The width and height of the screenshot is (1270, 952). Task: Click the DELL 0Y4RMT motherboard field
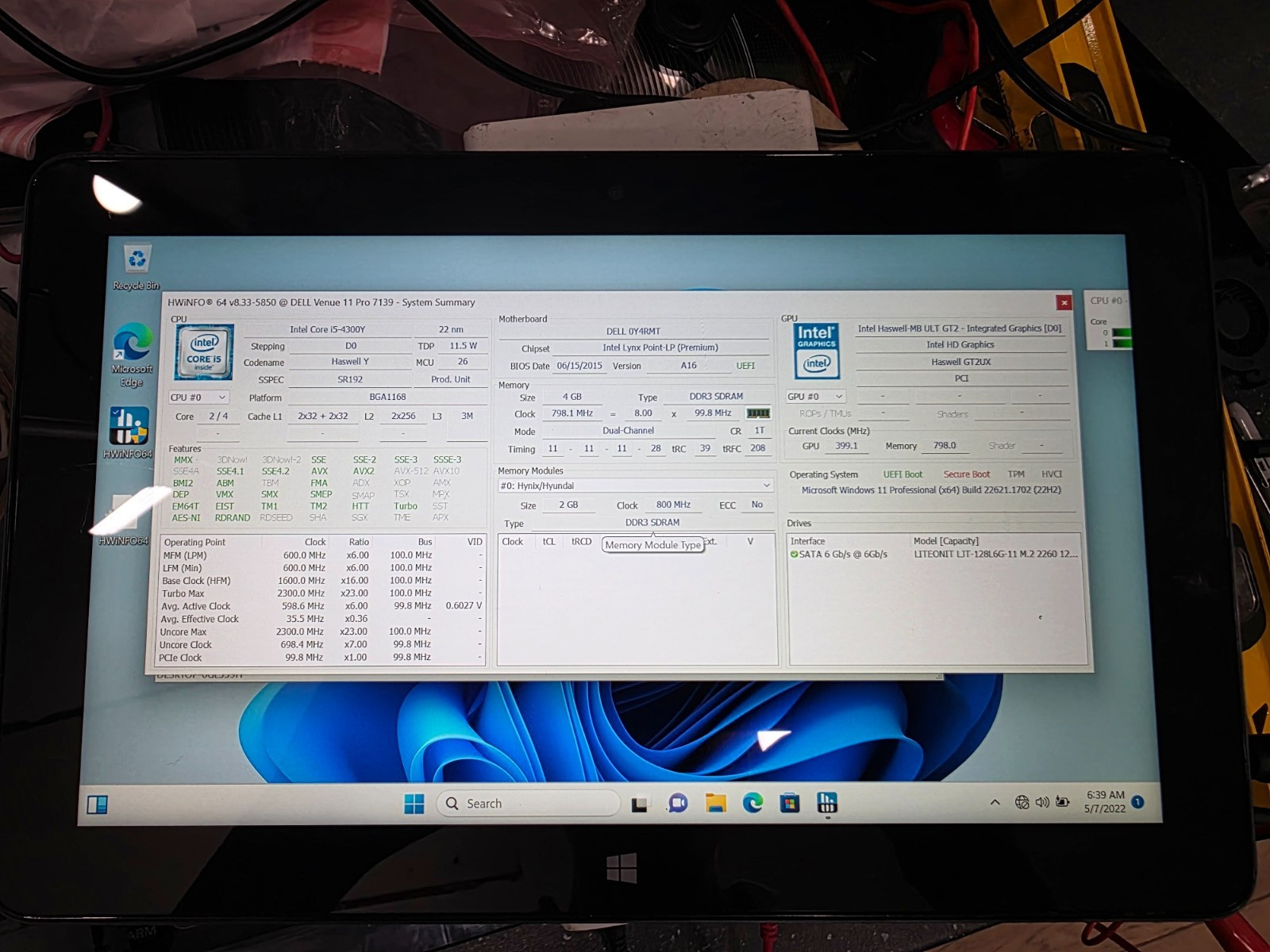tap(633, 332)
